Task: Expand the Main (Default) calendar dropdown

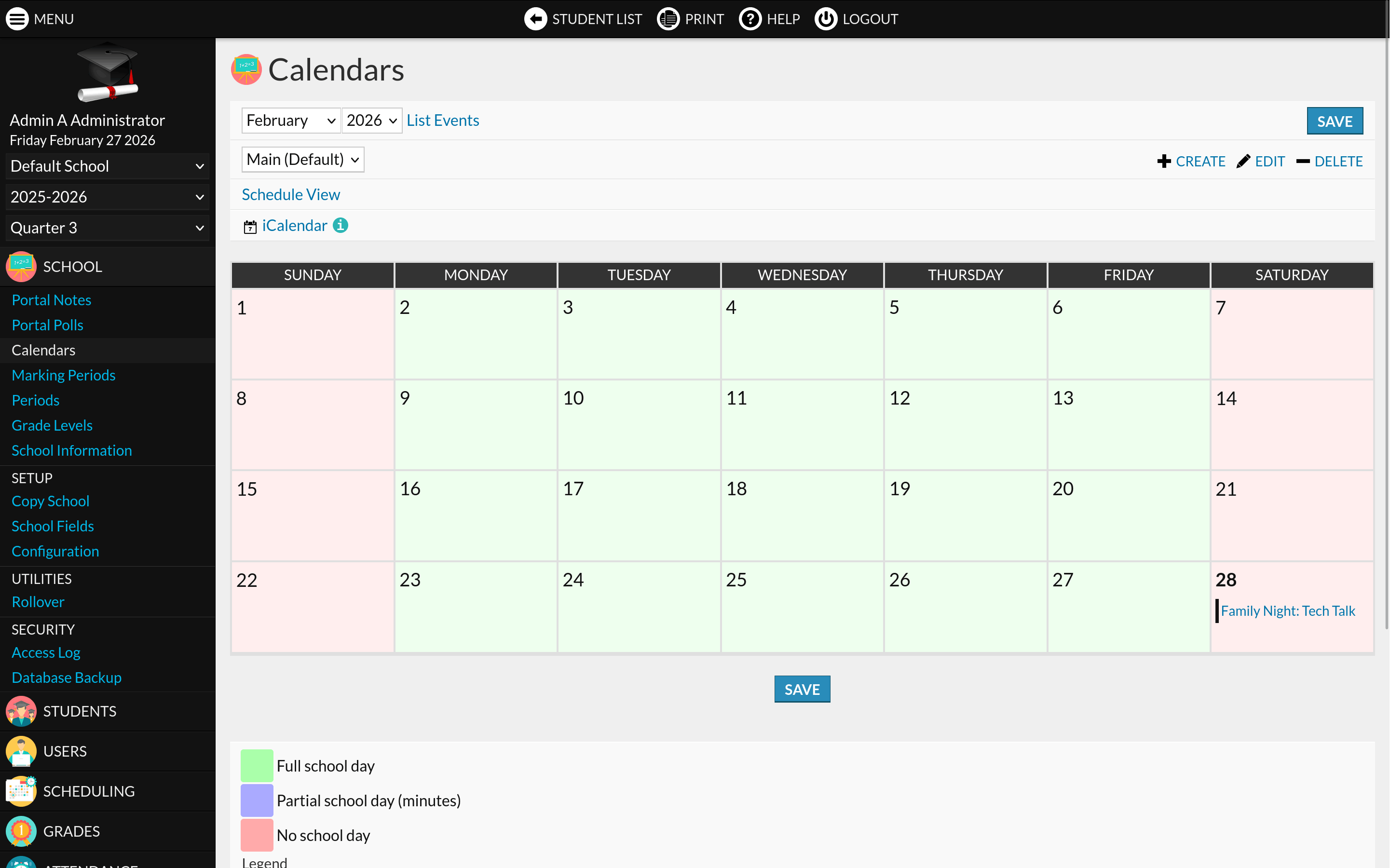Action: tap(302, 160)
